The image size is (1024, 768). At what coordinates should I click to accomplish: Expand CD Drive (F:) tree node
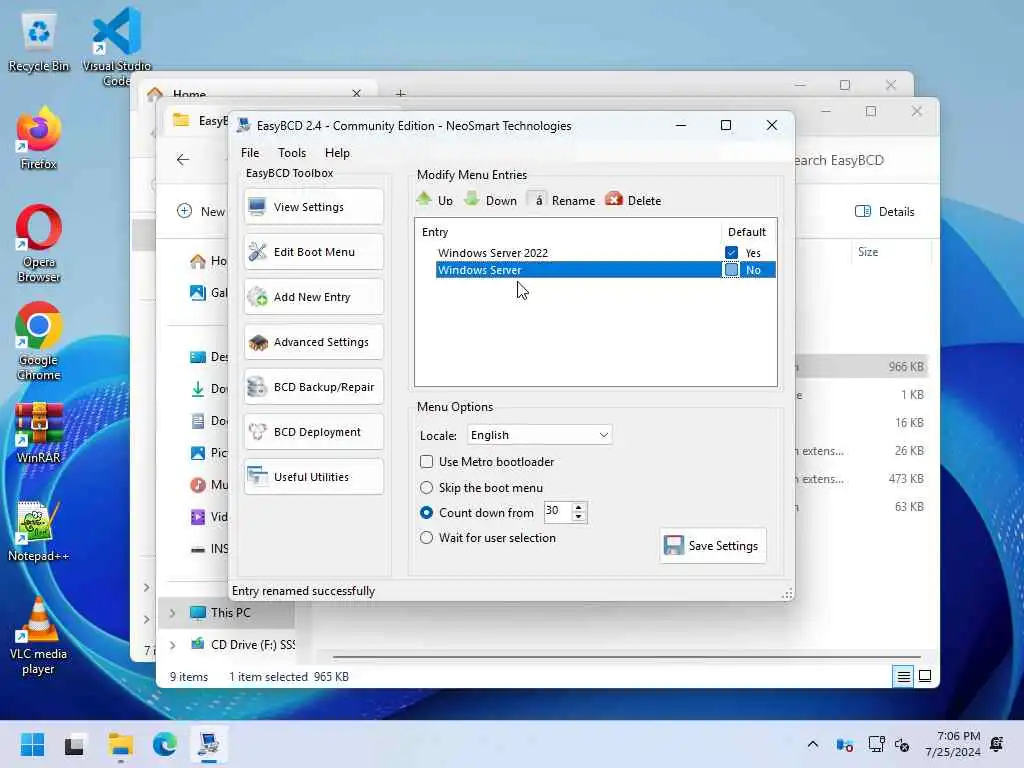click(172, 645)
